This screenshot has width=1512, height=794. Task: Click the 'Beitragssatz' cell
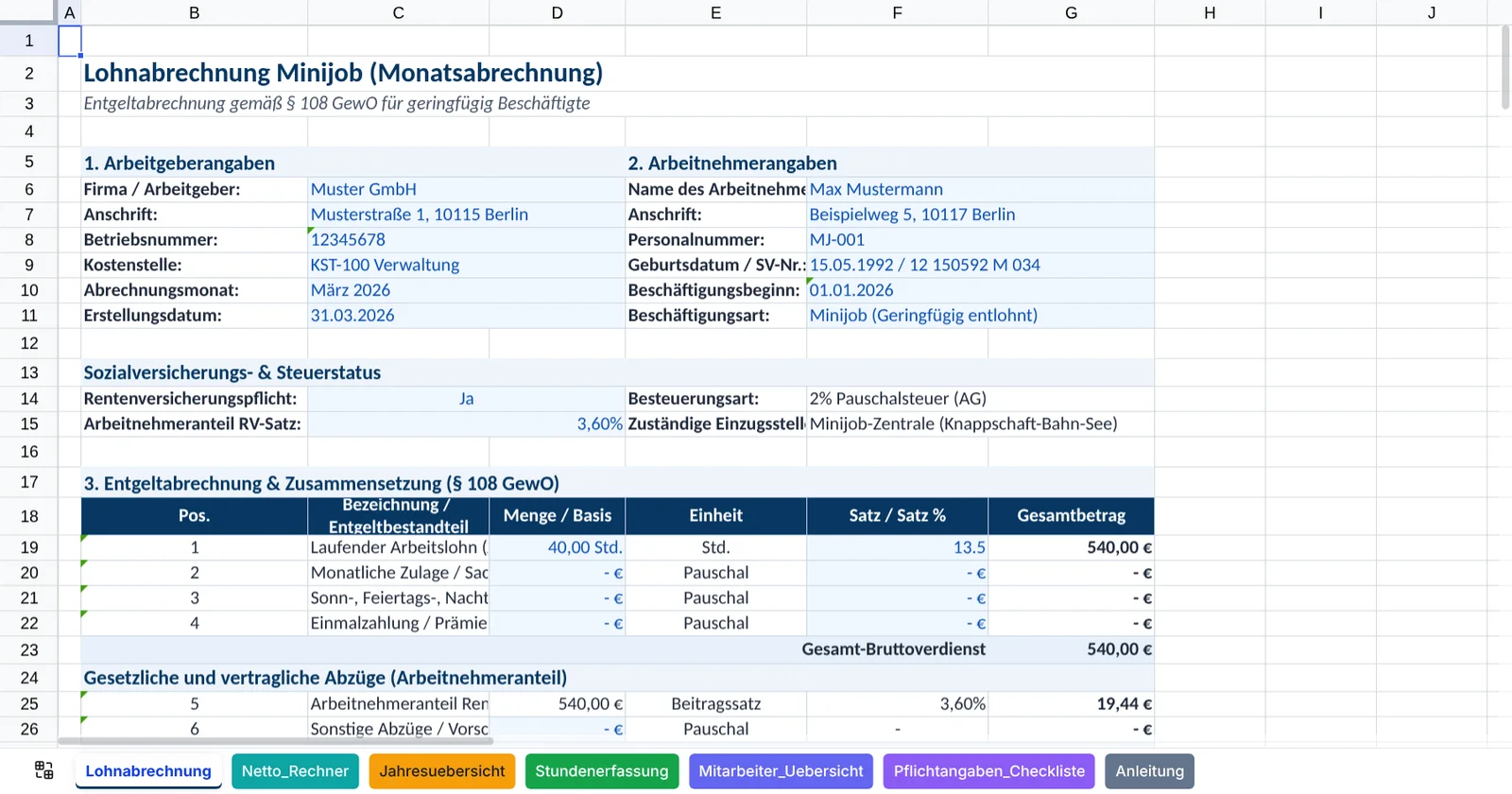point(715,704)
